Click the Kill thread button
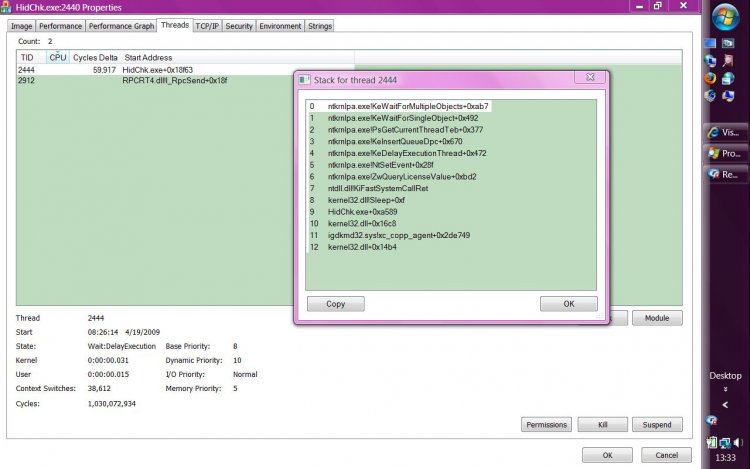 [x=602, y=425]
